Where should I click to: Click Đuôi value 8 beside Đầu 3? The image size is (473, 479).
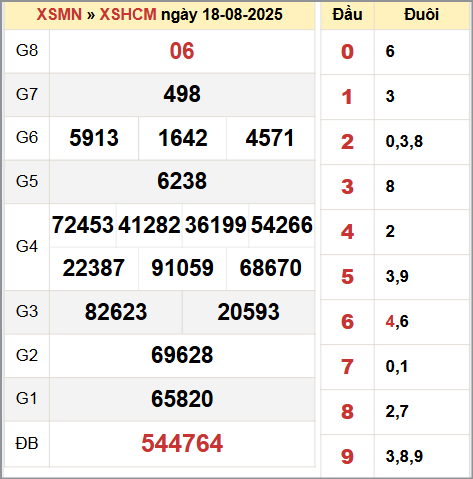coord(390,186)
